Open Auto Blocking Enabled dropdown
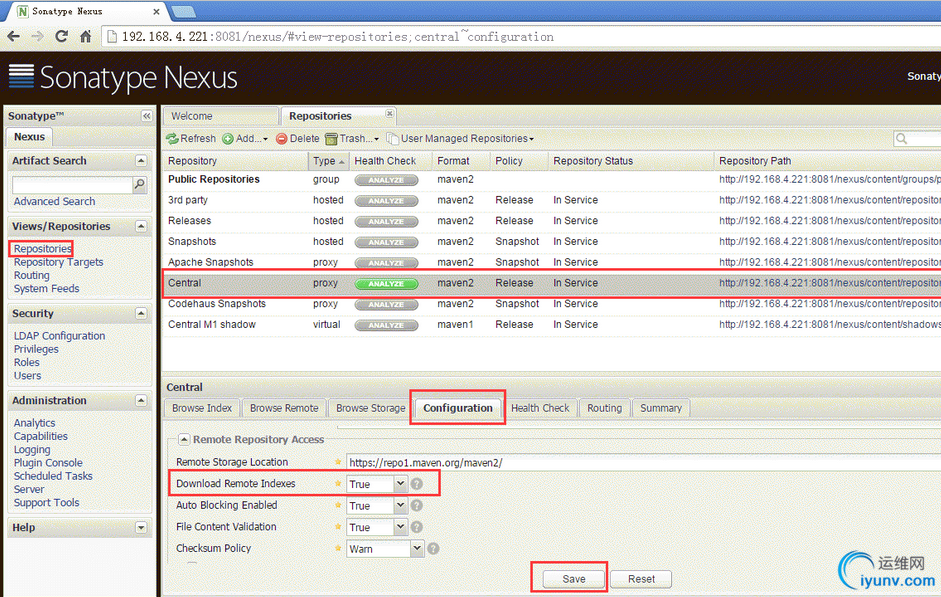941x597 pixels. tap(400, 505)
